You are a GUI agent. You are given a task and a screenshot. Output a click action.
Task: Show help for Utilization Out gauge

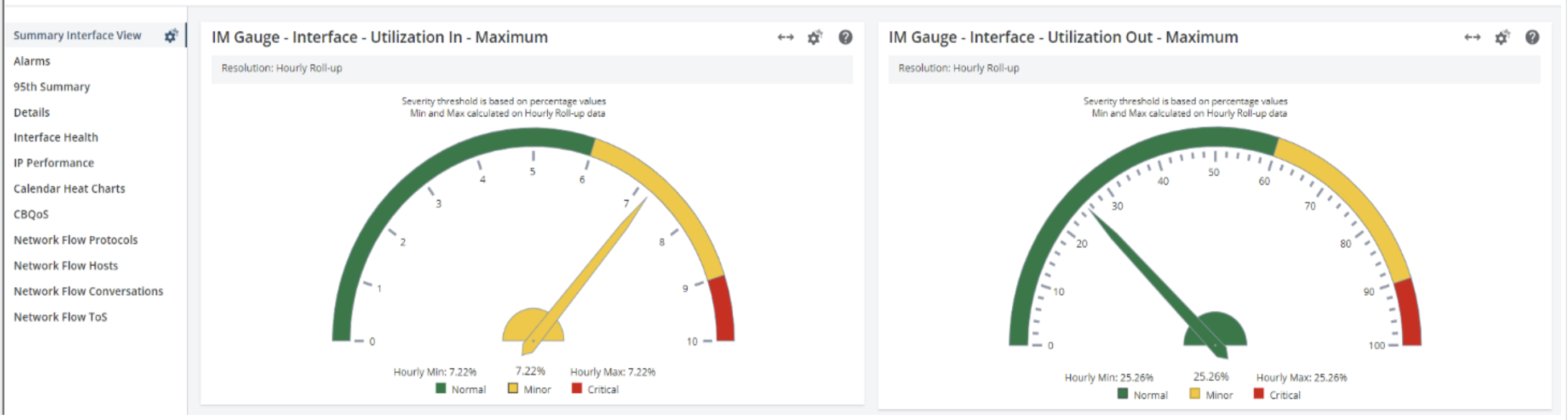click(1532, 38)
